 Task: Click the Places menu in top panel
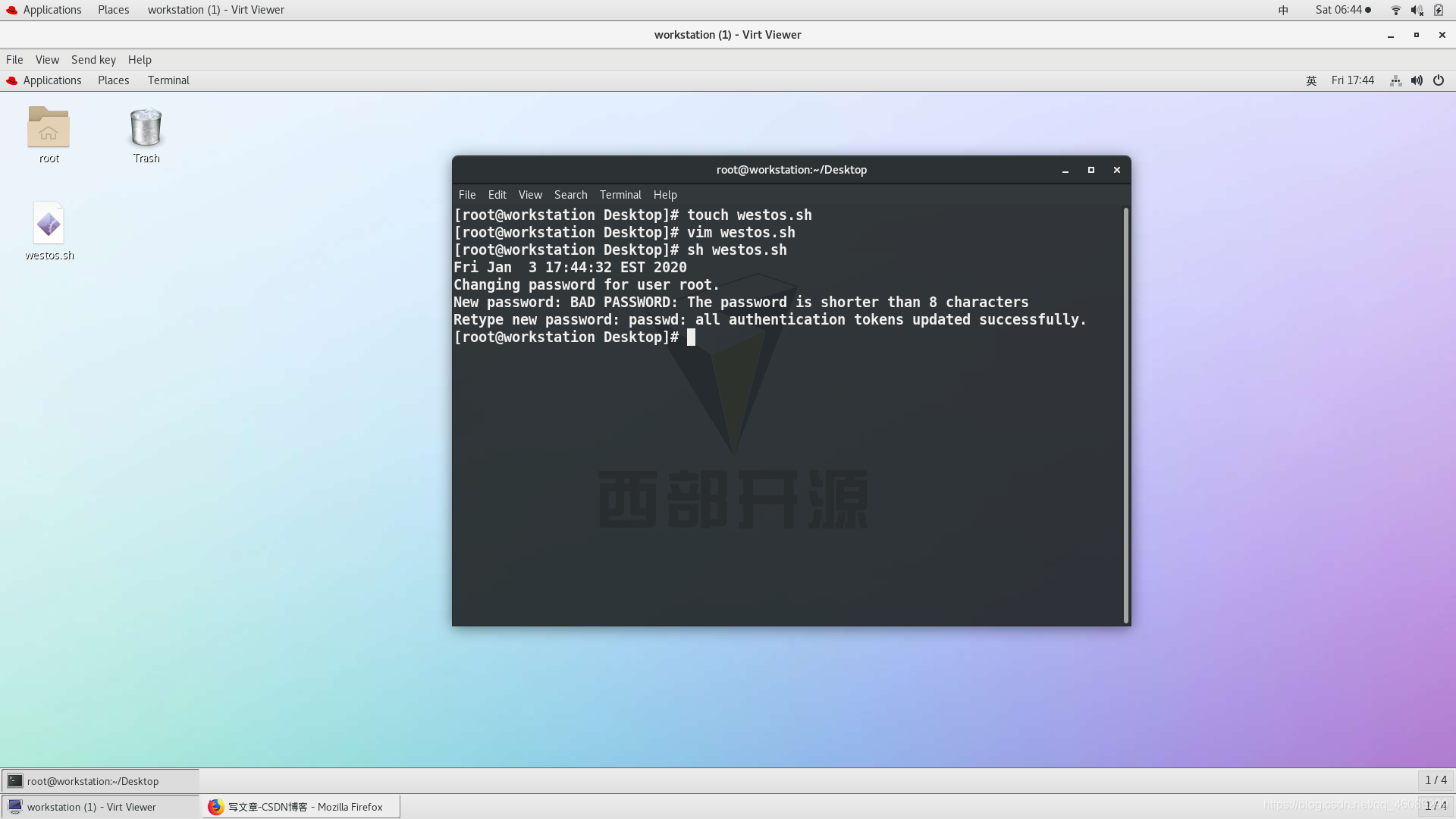pos(113,9)
